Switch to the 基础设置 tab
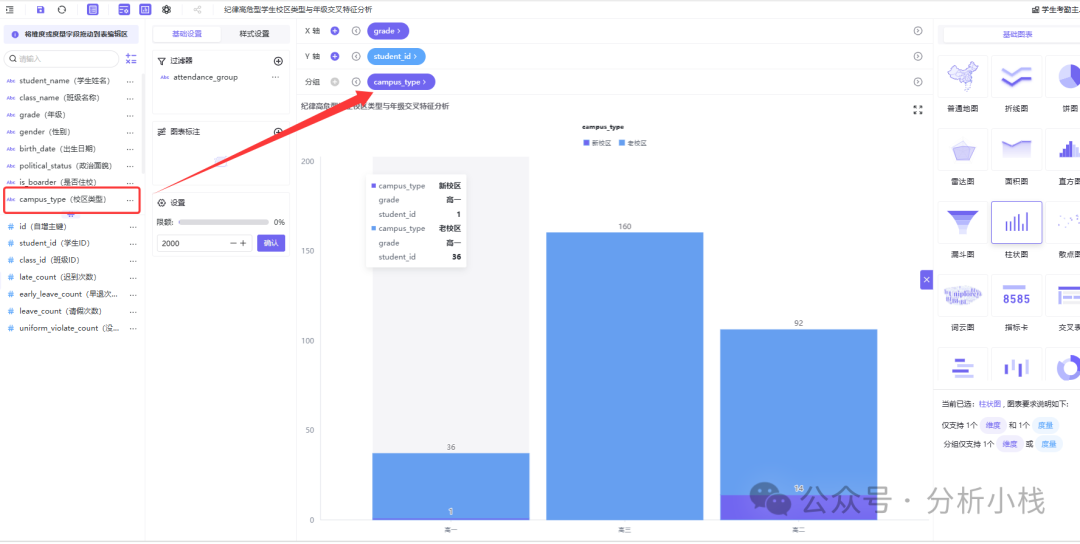1080x544 pixels. (x=187, y=34)
